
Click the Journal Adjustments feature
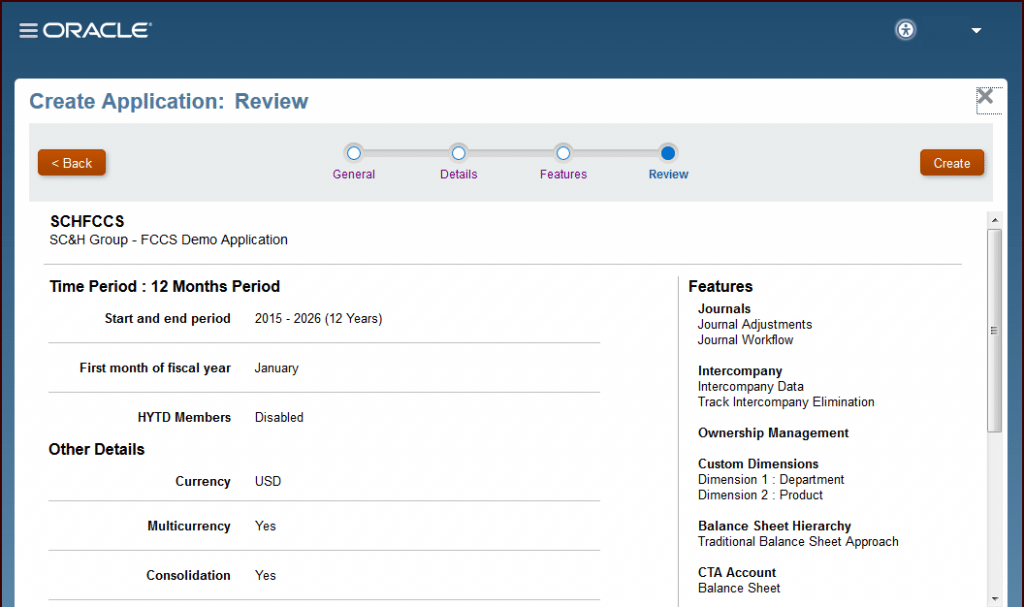755,325
